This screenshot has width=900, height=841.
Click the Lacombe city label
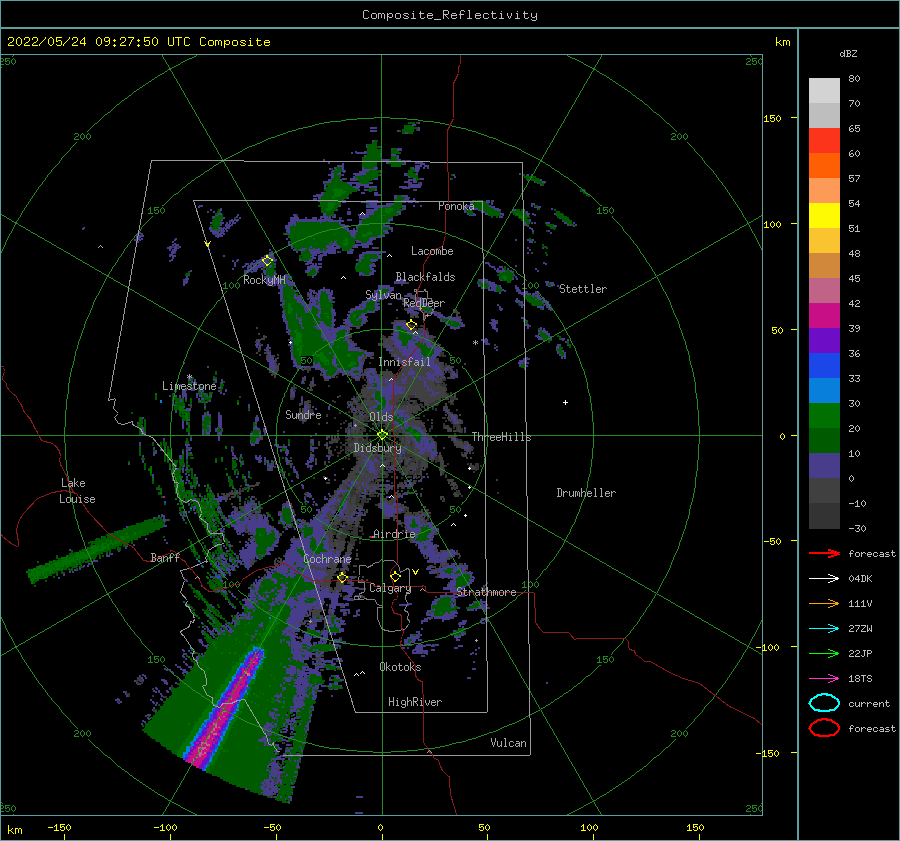[432, 251]
